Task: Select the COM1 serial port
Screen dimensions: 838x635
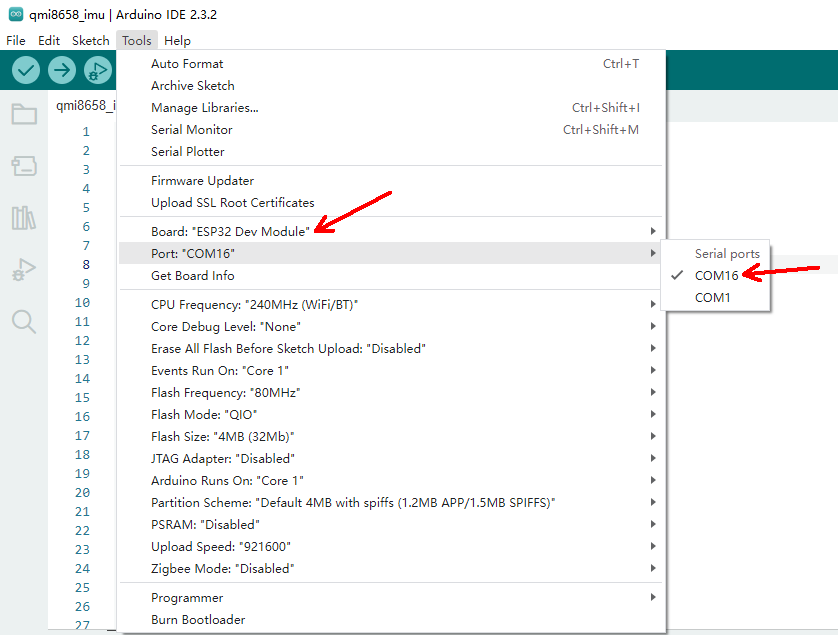Action: 713,297
